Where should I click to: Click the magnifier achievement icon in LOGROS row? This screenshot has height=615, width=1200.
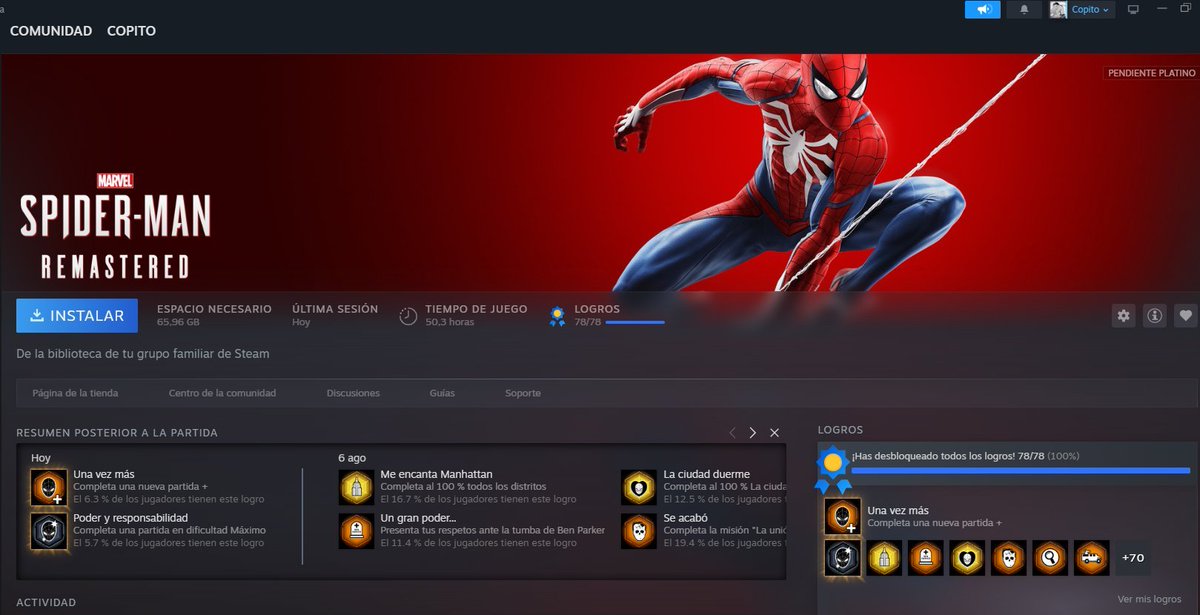coord(1050,558)
